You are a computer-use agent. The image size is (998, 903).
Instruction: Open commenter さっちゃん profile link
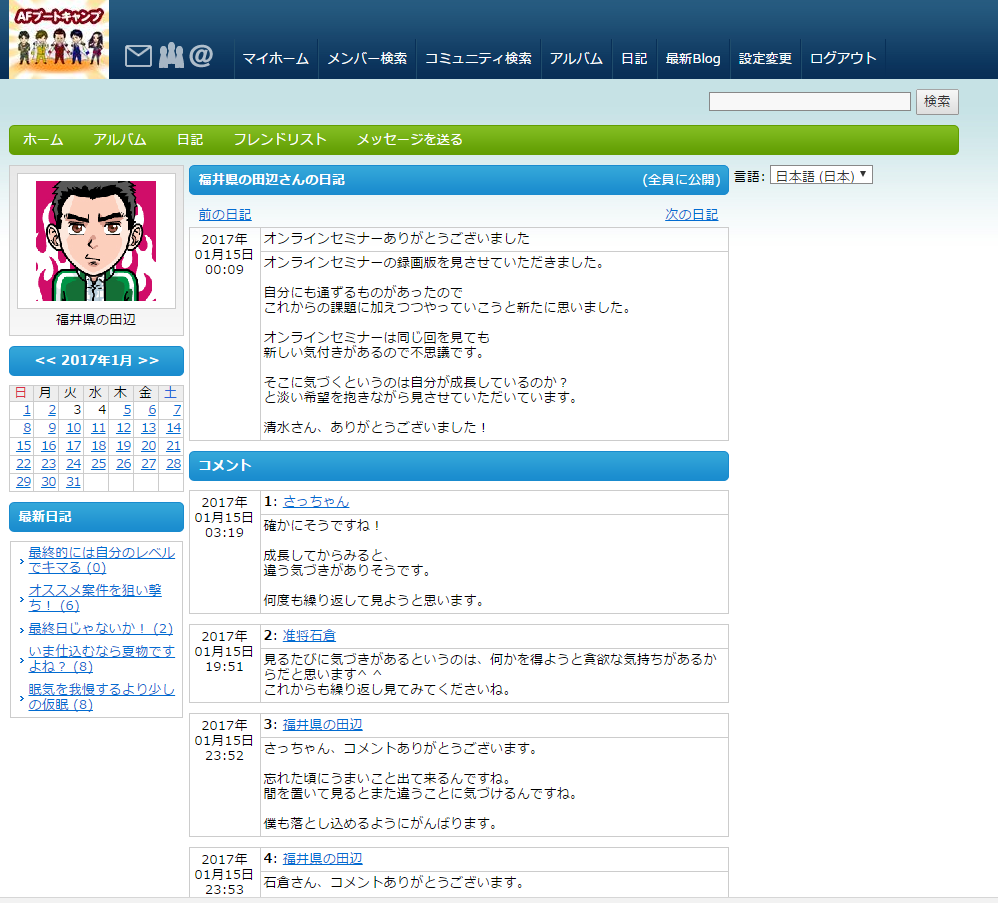coord(316,502)
